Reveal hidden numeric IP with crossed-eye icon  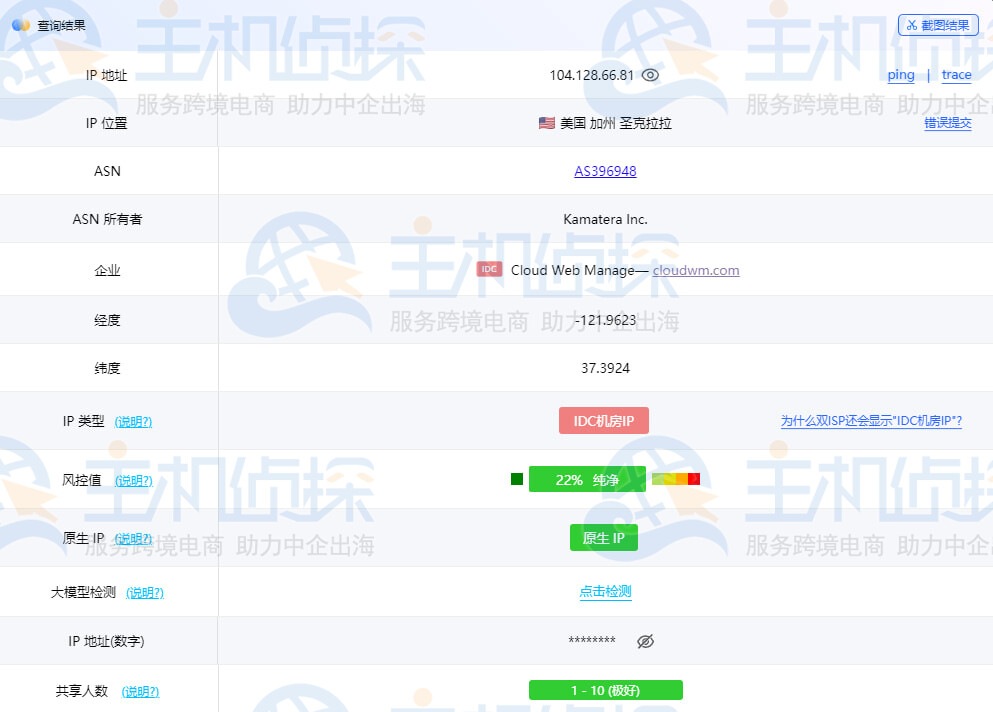[x=645, y=641]
